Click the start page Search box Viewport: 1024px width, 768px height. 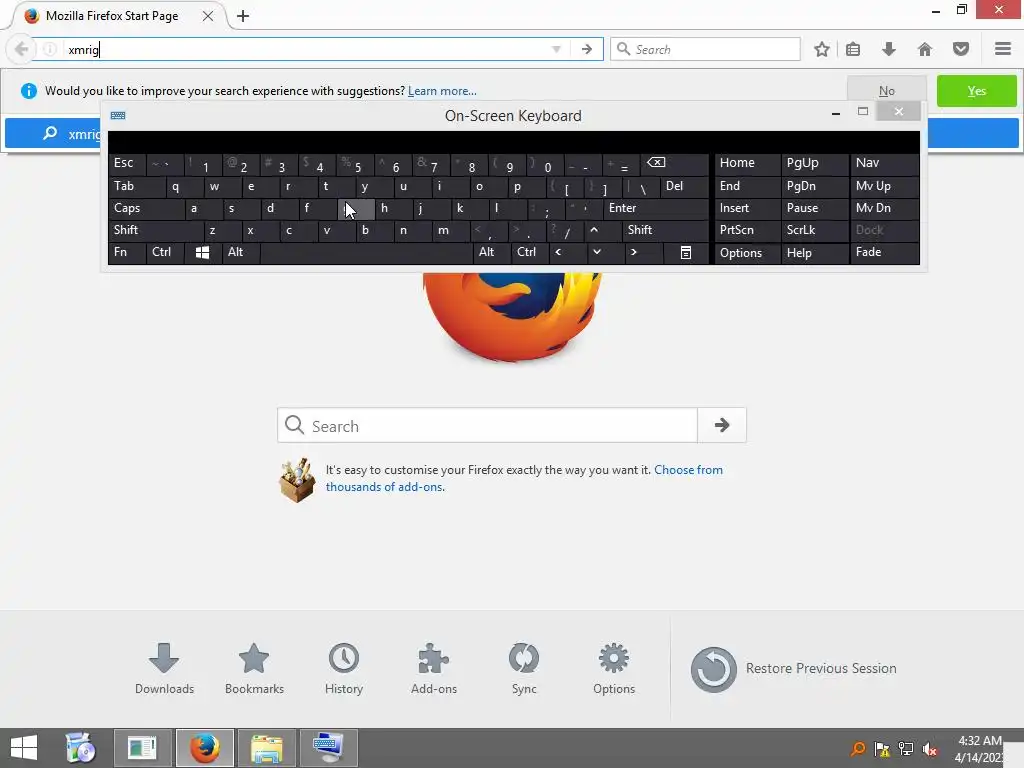487,426
